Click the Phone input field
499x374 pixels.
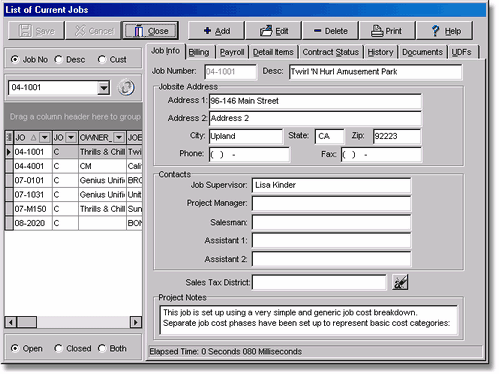coord(249,155)
